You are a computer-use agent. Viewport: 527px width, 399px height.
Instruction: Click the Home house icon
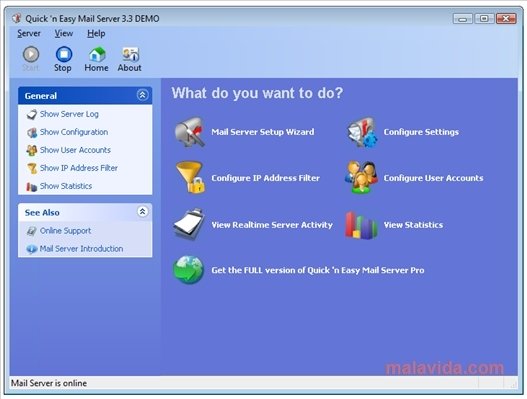97,54
